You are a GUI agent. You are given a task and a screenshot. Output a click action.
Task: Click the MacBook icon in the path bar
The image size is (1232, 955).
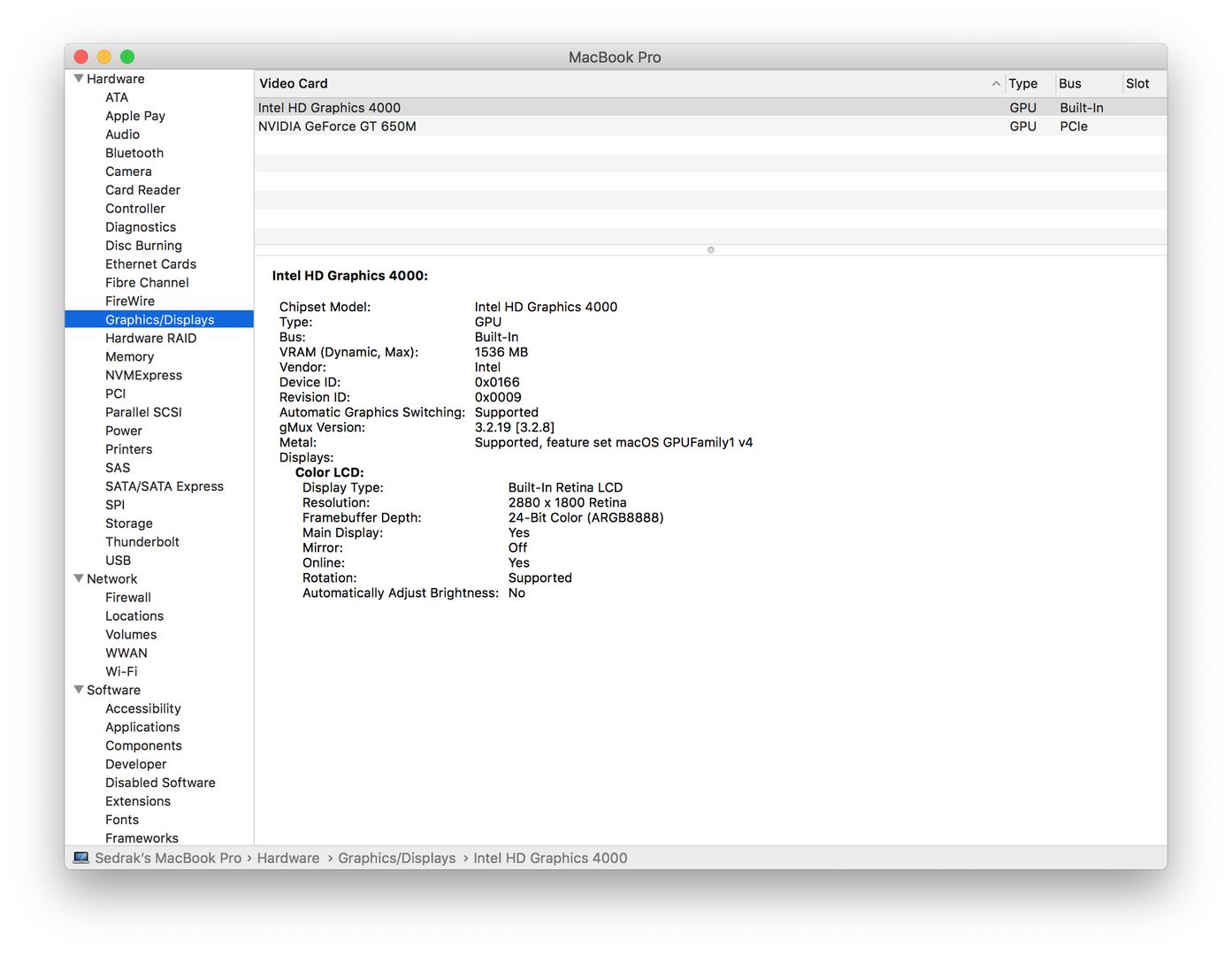(x=81, y=858)
